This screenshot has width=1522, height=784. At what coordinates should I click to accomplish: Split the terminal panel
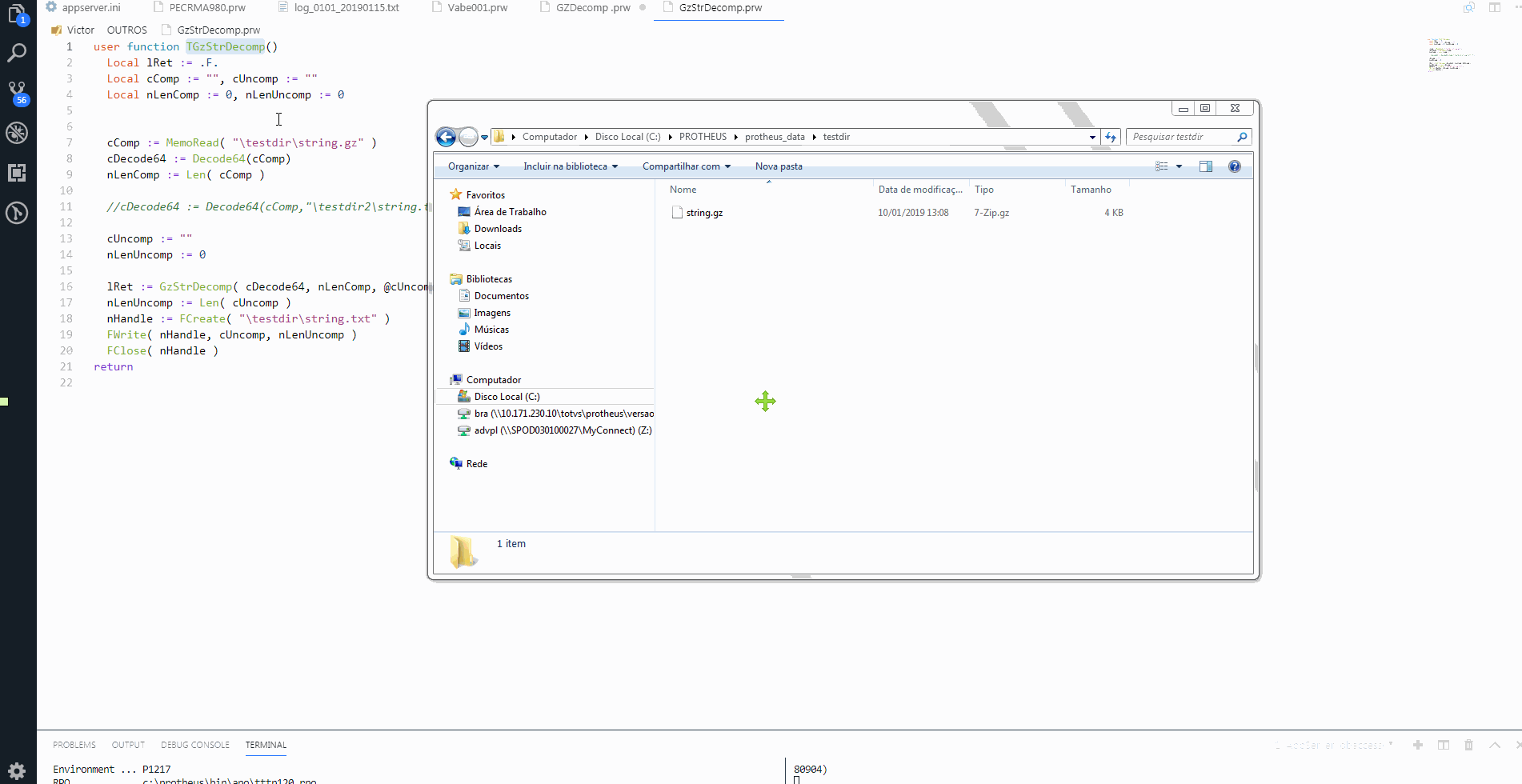tap(1444, 745)
